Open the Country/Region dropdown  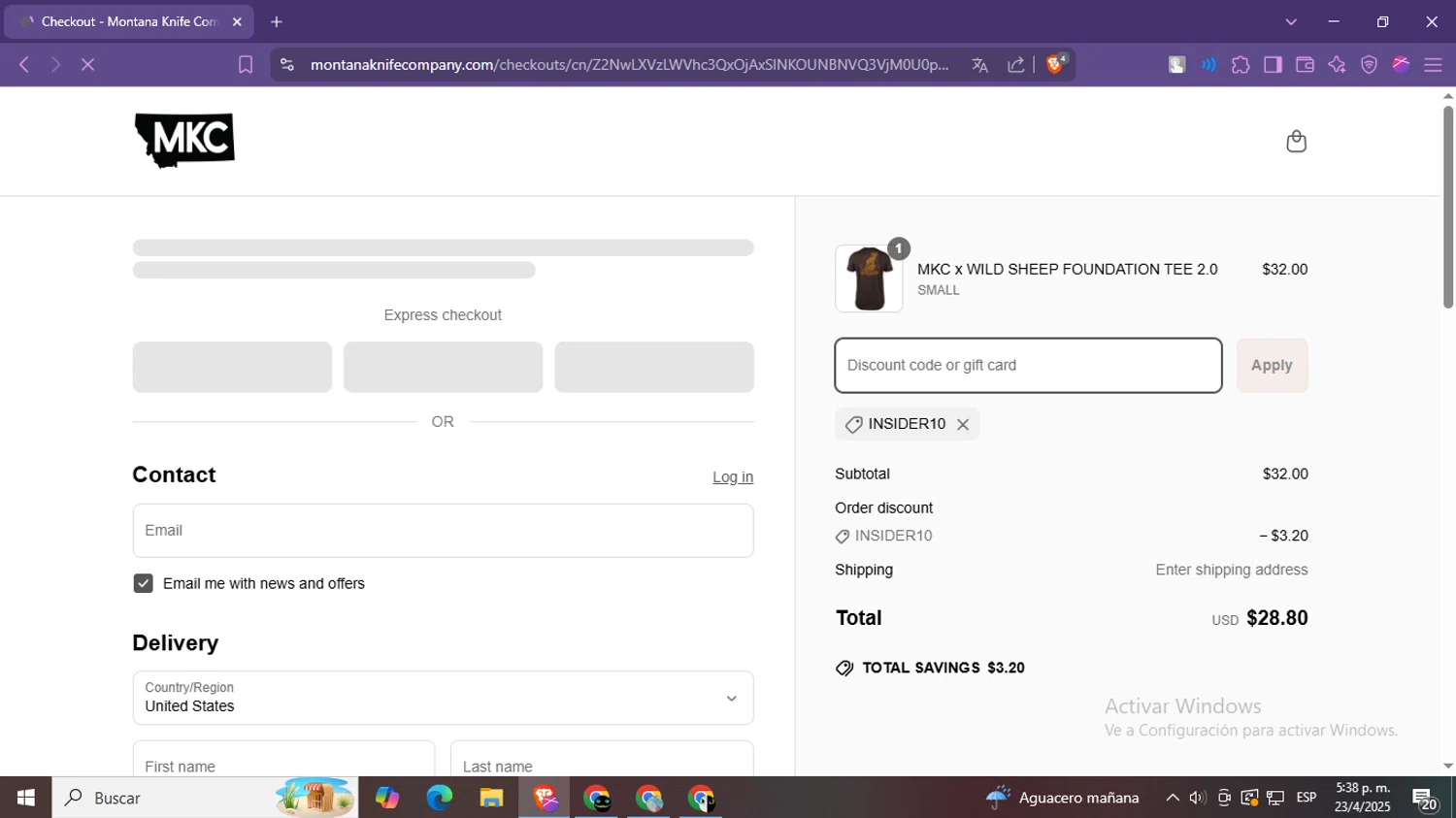443,698
